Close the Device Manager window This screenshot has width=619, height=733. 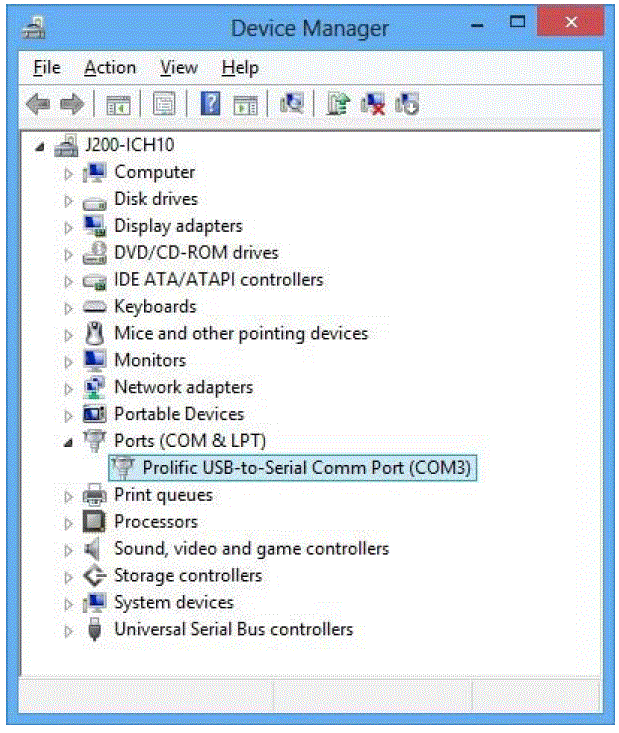click(x=570, y=22)
